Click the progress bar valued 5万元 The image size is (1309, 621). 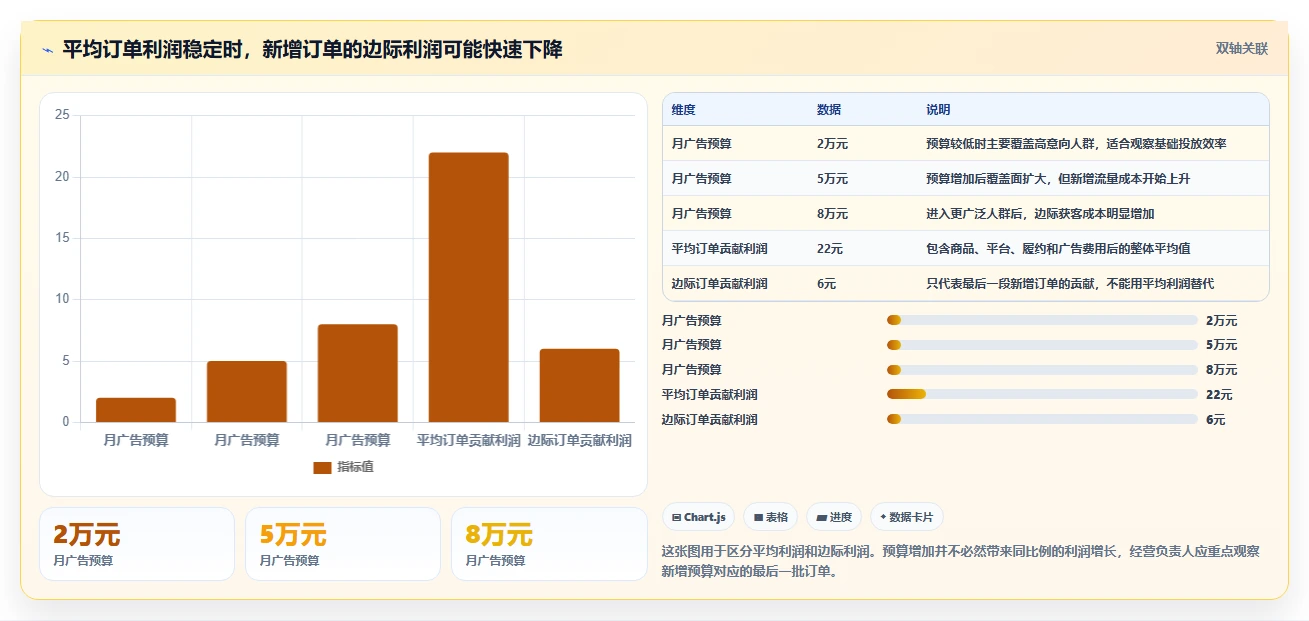click(1042, 345)
